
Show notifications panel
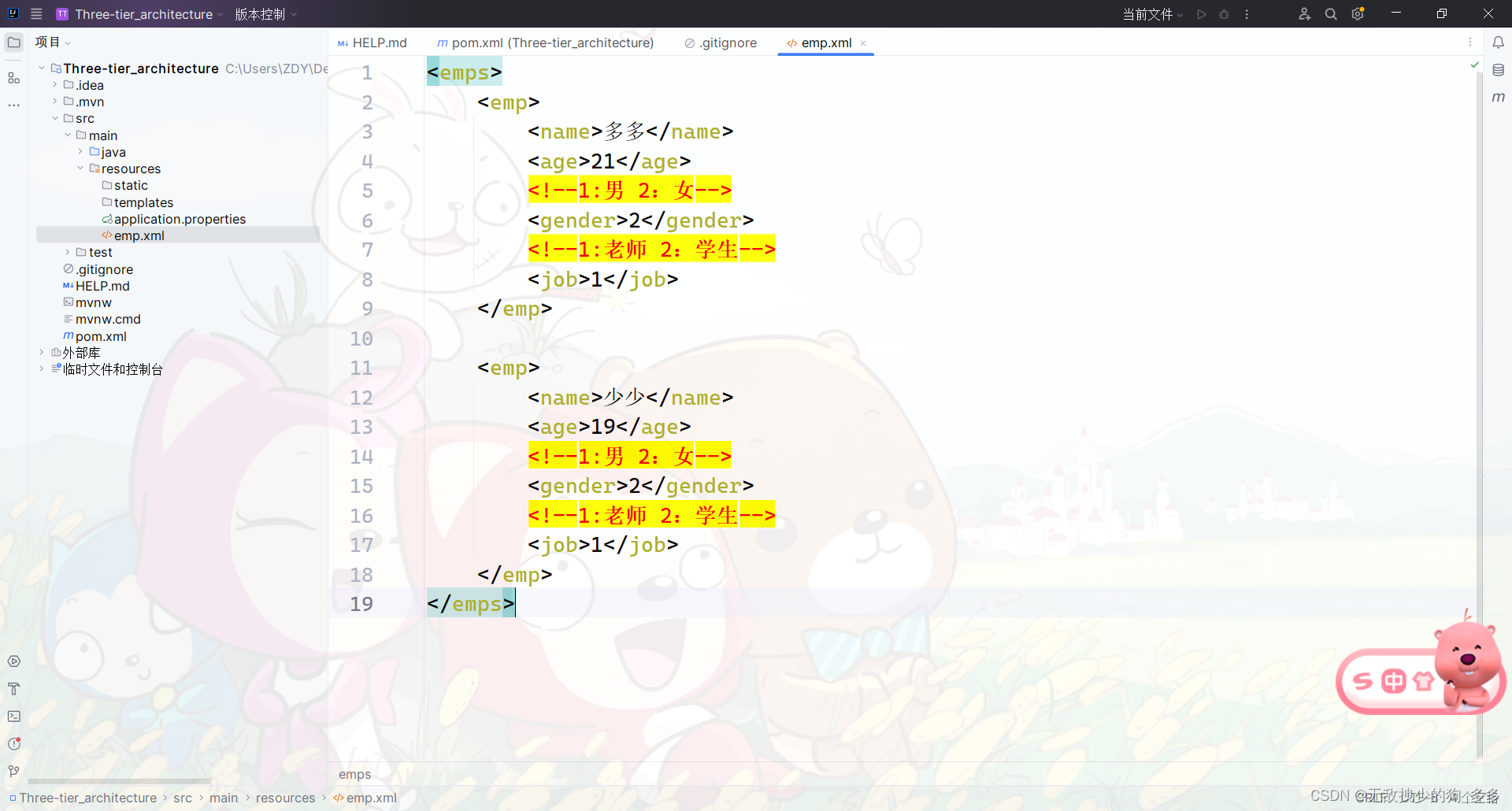coord(1499,43)
